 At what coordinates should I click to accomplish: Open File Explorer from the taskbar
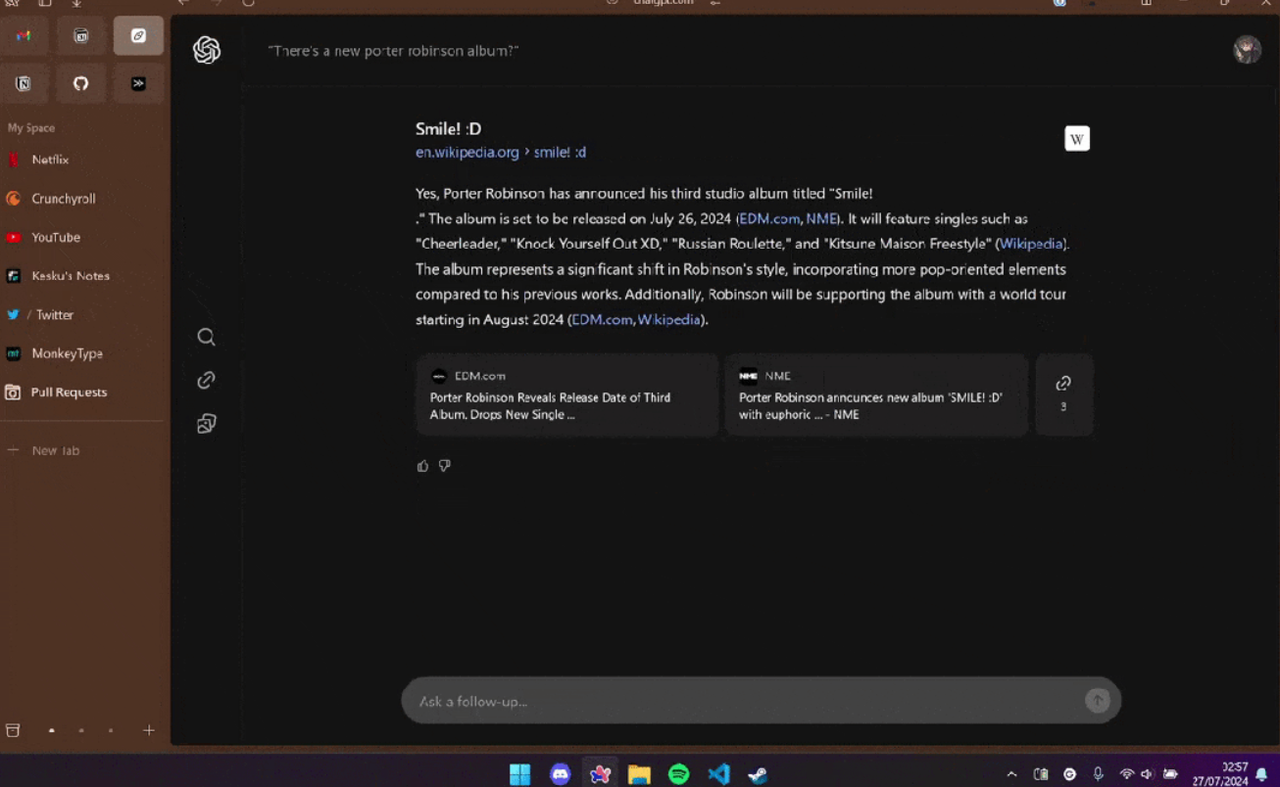point(639,774)
